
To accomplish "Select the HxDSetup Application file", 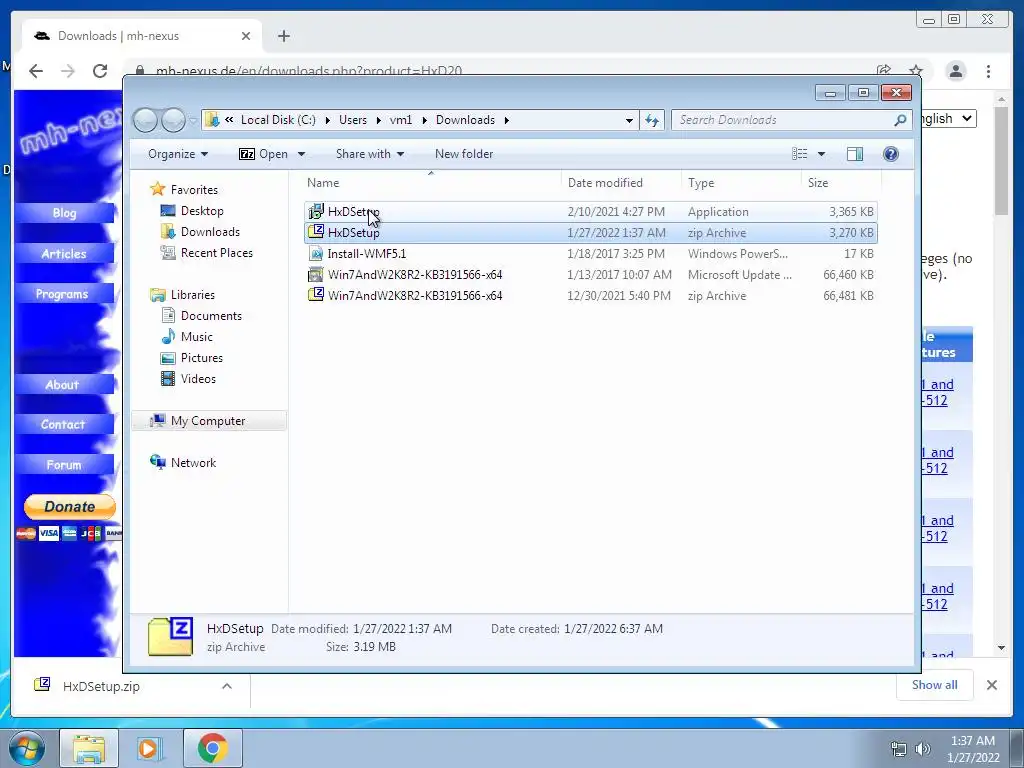I will [590, 212].
